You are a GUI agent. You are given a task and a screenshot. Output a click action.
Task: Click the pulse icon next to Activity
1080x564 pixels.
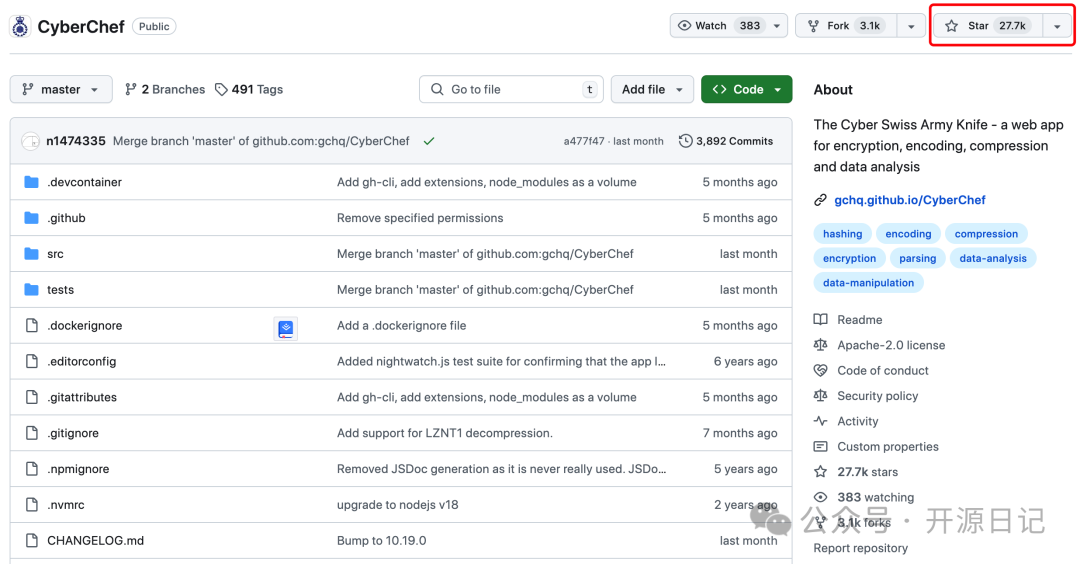point(820,421)
